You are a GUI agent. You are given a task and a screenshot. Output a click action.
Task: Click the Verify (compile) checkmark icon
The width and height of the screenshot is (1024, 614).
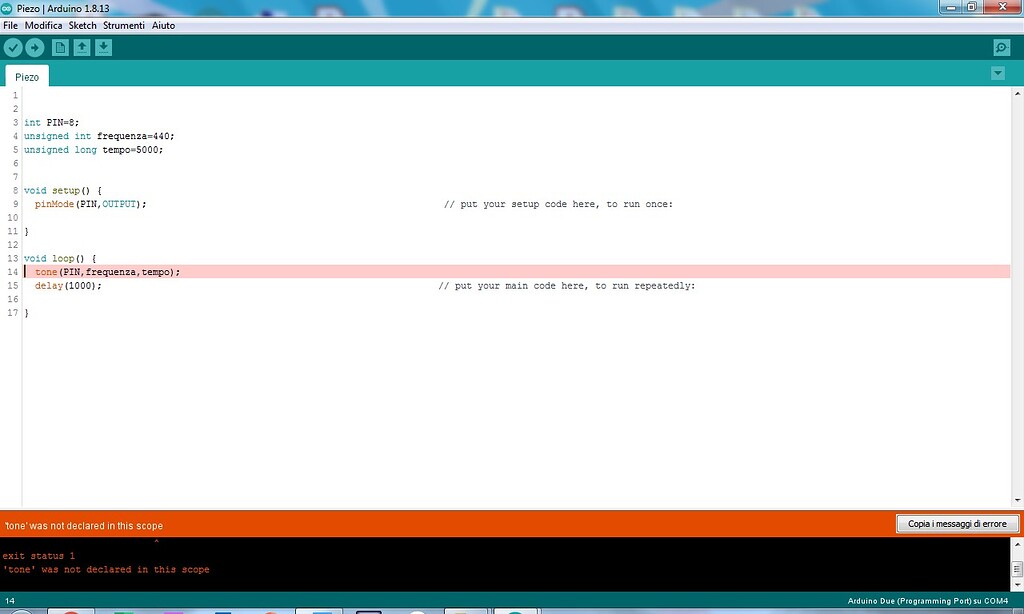[x=13, y=46]
